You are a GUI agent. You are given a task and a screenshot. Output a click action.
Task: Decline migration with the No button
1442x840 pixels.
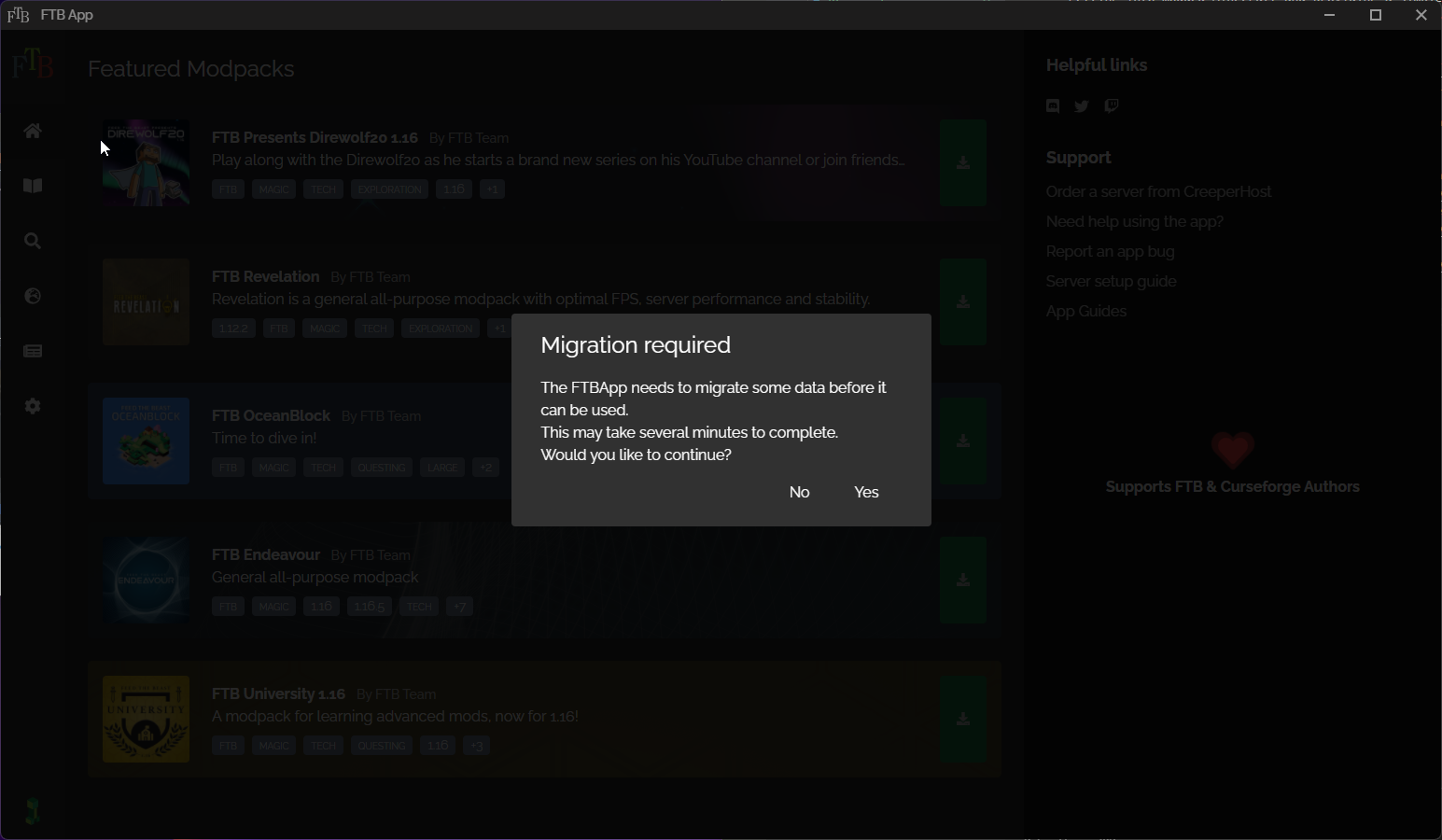tap(799, 492)
